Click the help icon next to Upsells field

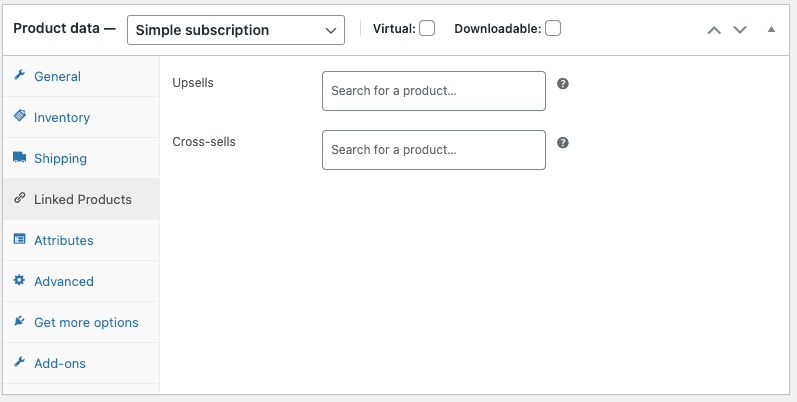coord(563,84)
